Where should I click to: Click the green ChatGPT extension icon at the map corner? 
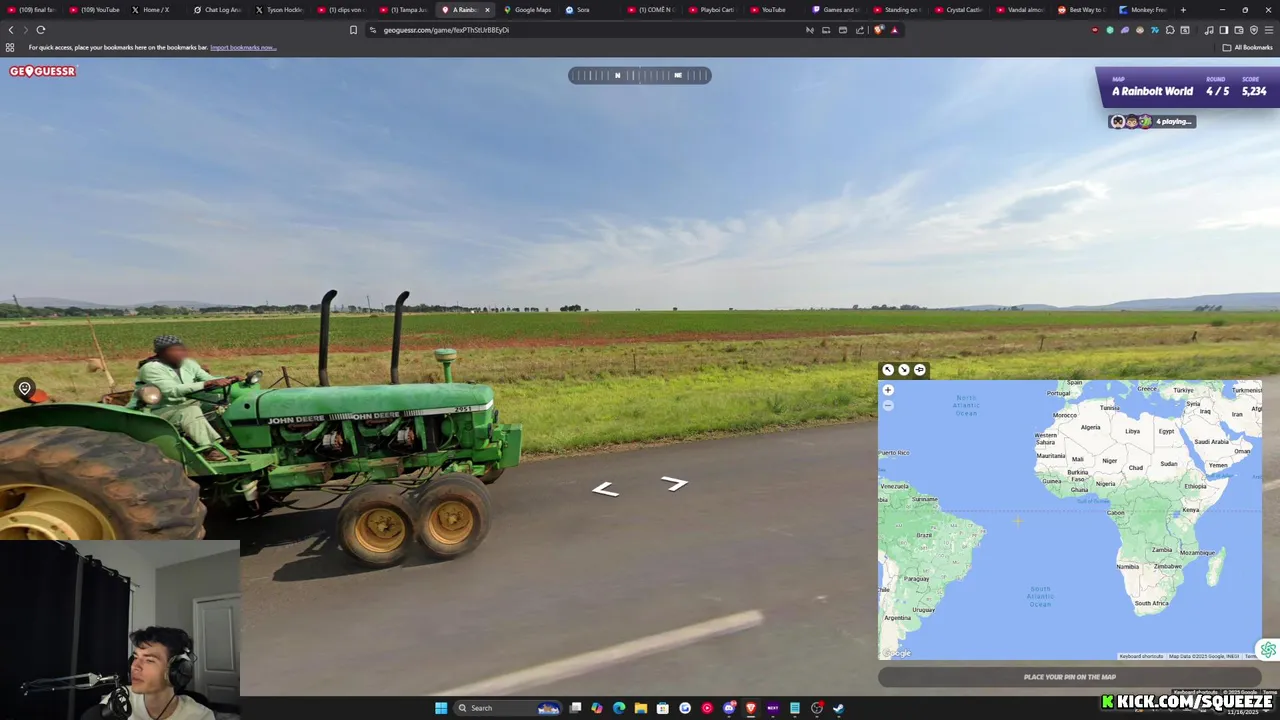[x=1268, y=650]
